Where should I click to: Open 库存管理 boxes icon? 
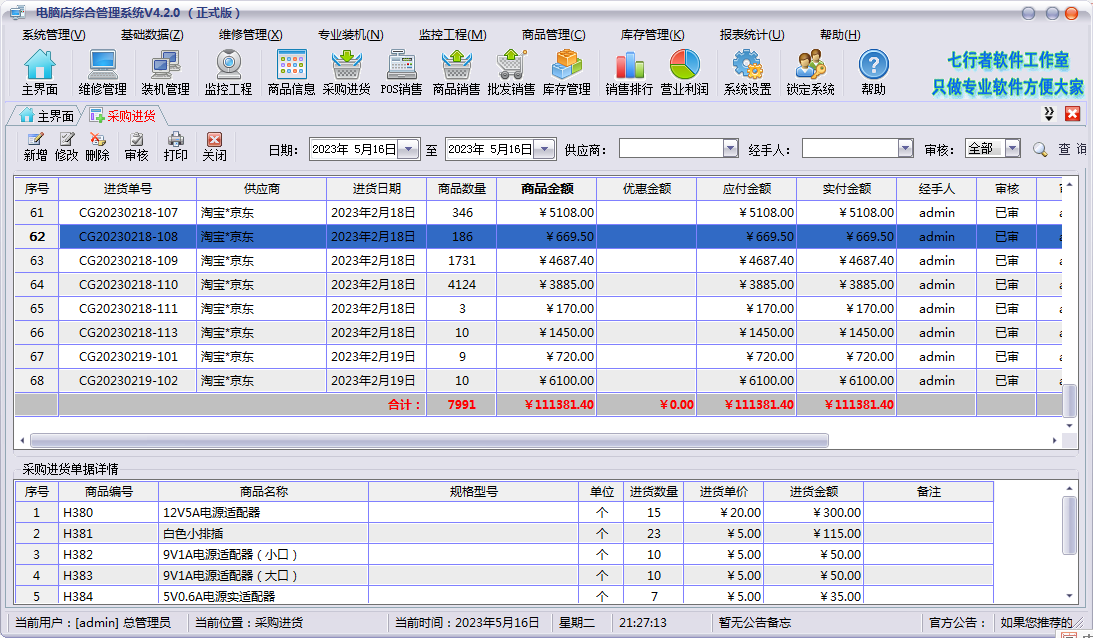567,73
